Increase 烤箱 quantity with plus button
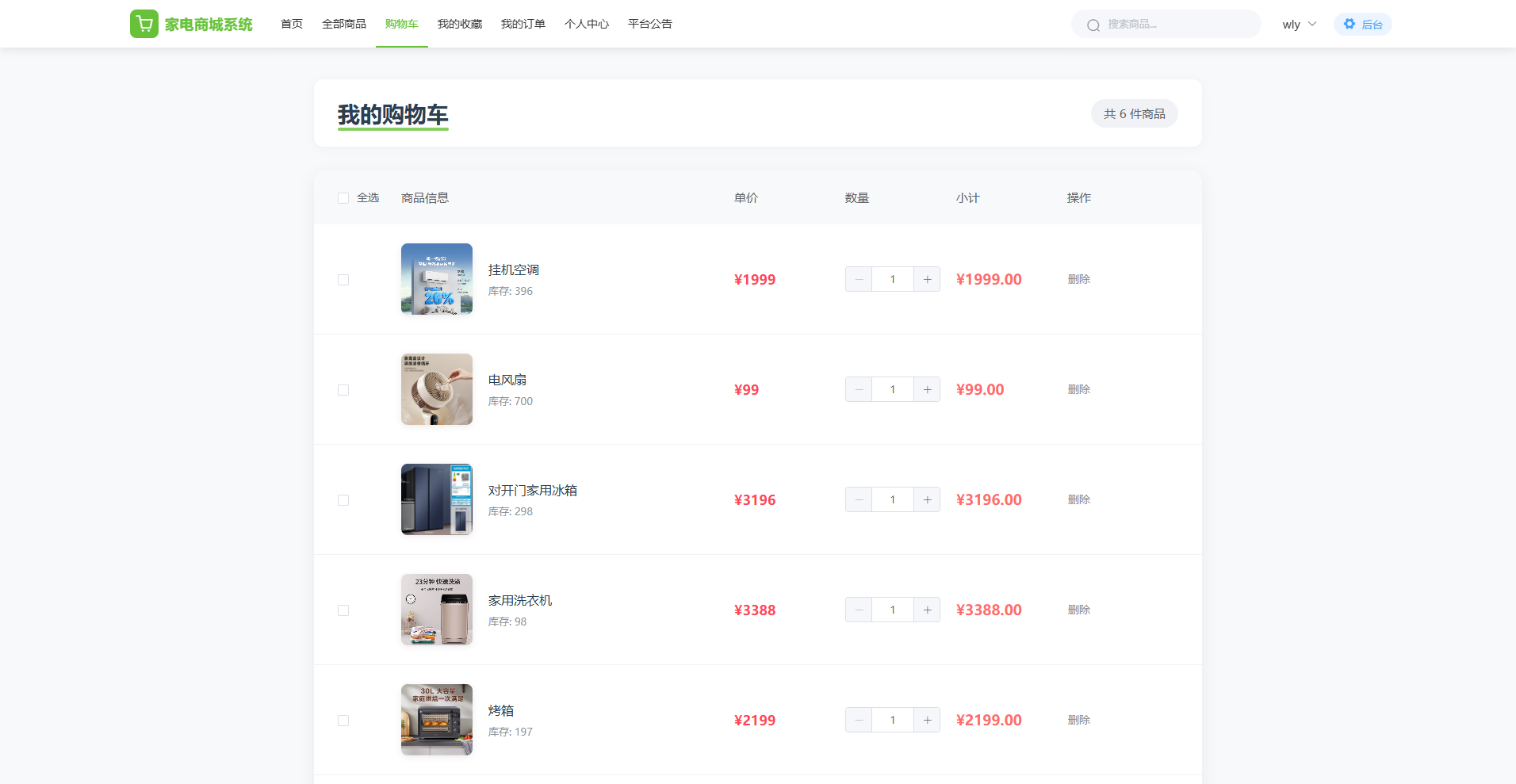The image size is (1516, 784). 927,720
